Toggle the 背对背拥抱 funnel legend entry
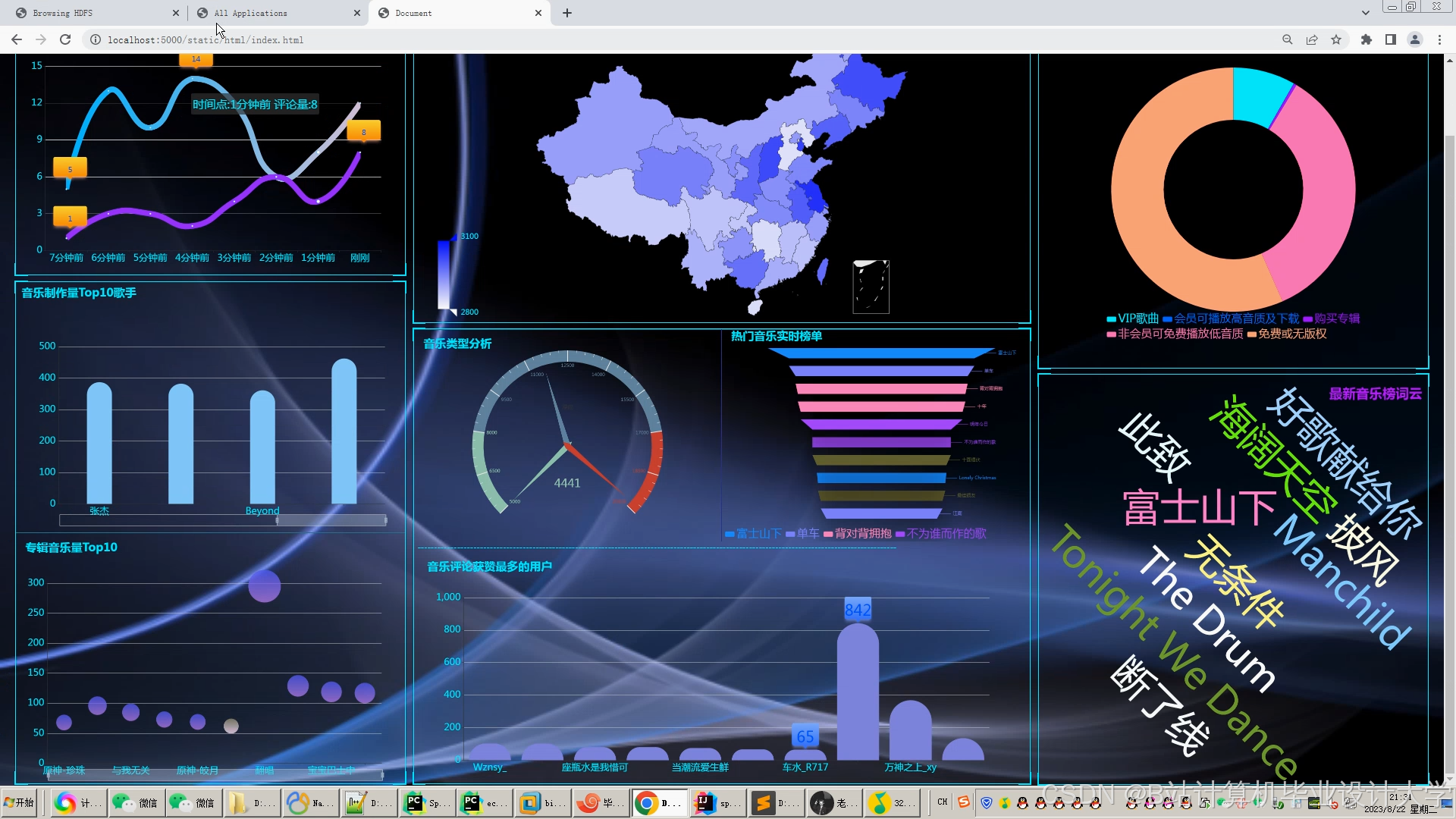This screenshot has width=1456, height=819. coord(857,534)
